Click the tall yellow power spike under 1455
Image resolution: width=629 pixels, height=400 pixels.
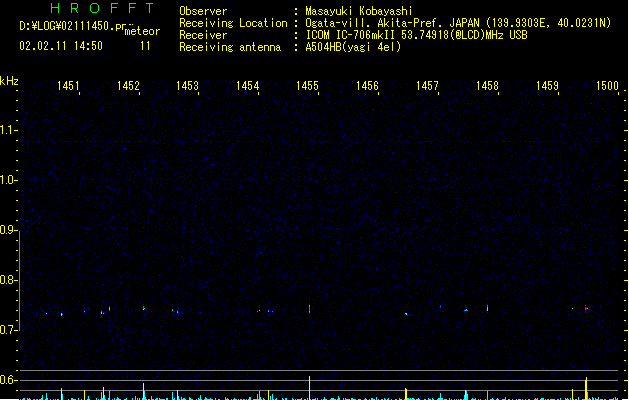tap(309, 388)
